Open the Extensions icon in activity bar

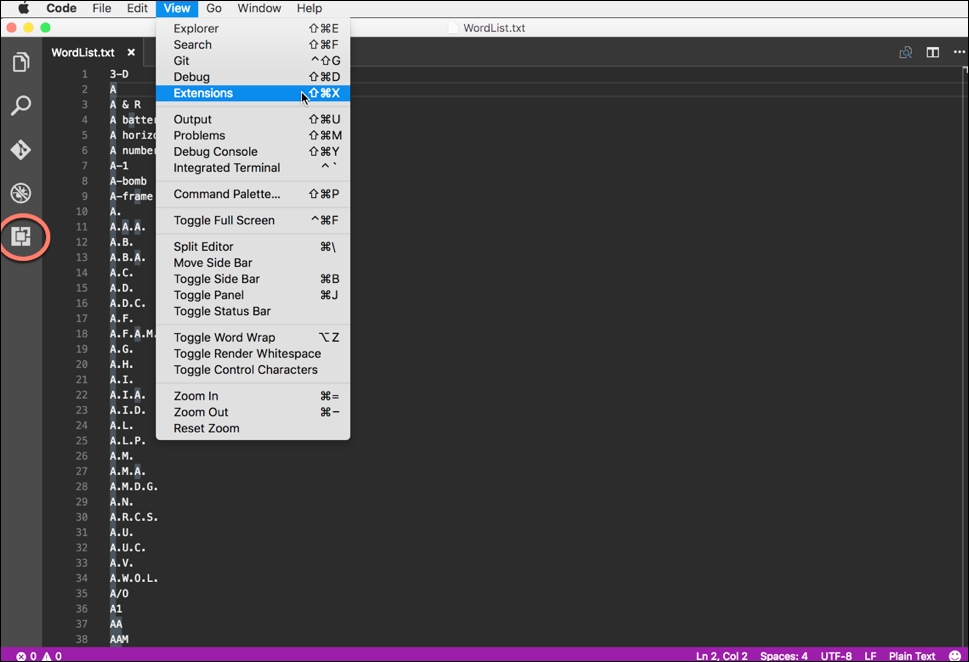[x=21, y=236]
